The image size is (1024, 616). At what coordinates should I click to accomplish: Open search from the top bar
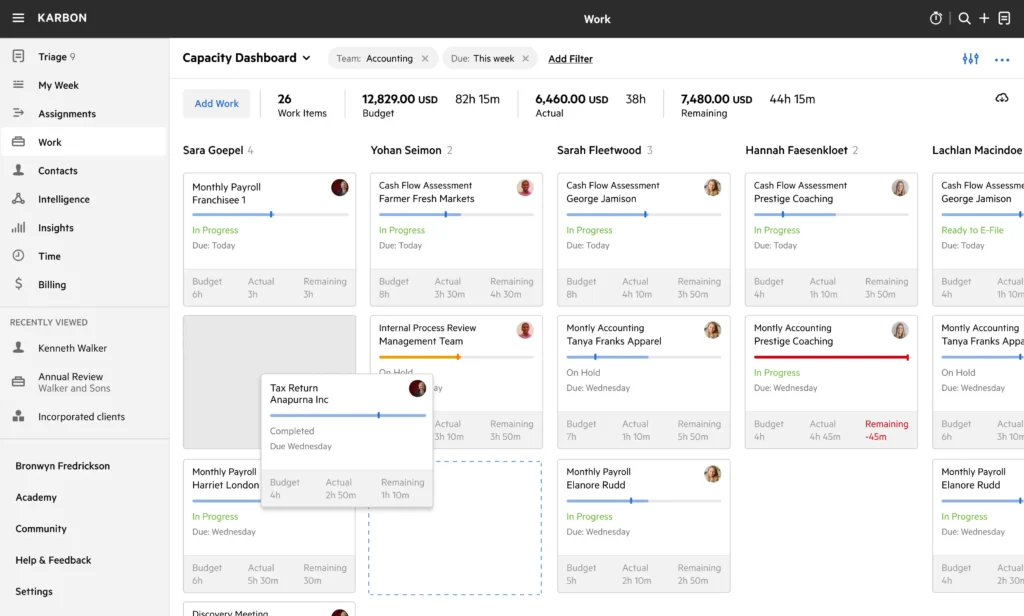963,18
